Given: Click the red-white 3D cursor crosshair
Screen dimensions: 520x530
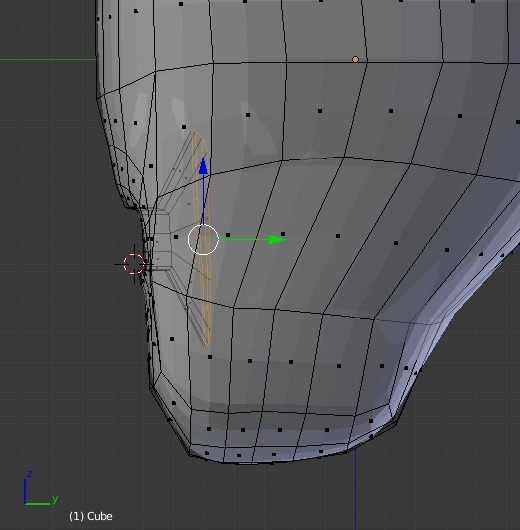Looking at the screenshot, I should point(134,264).
